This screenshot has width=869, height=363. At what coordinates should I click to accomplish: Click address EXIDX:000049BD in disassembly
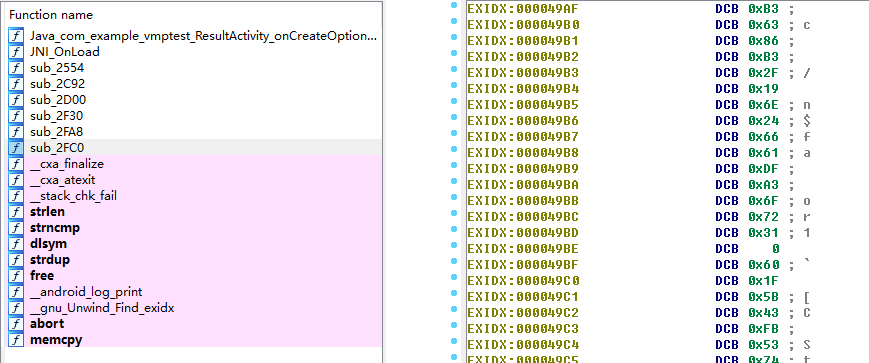pos(523,233)
